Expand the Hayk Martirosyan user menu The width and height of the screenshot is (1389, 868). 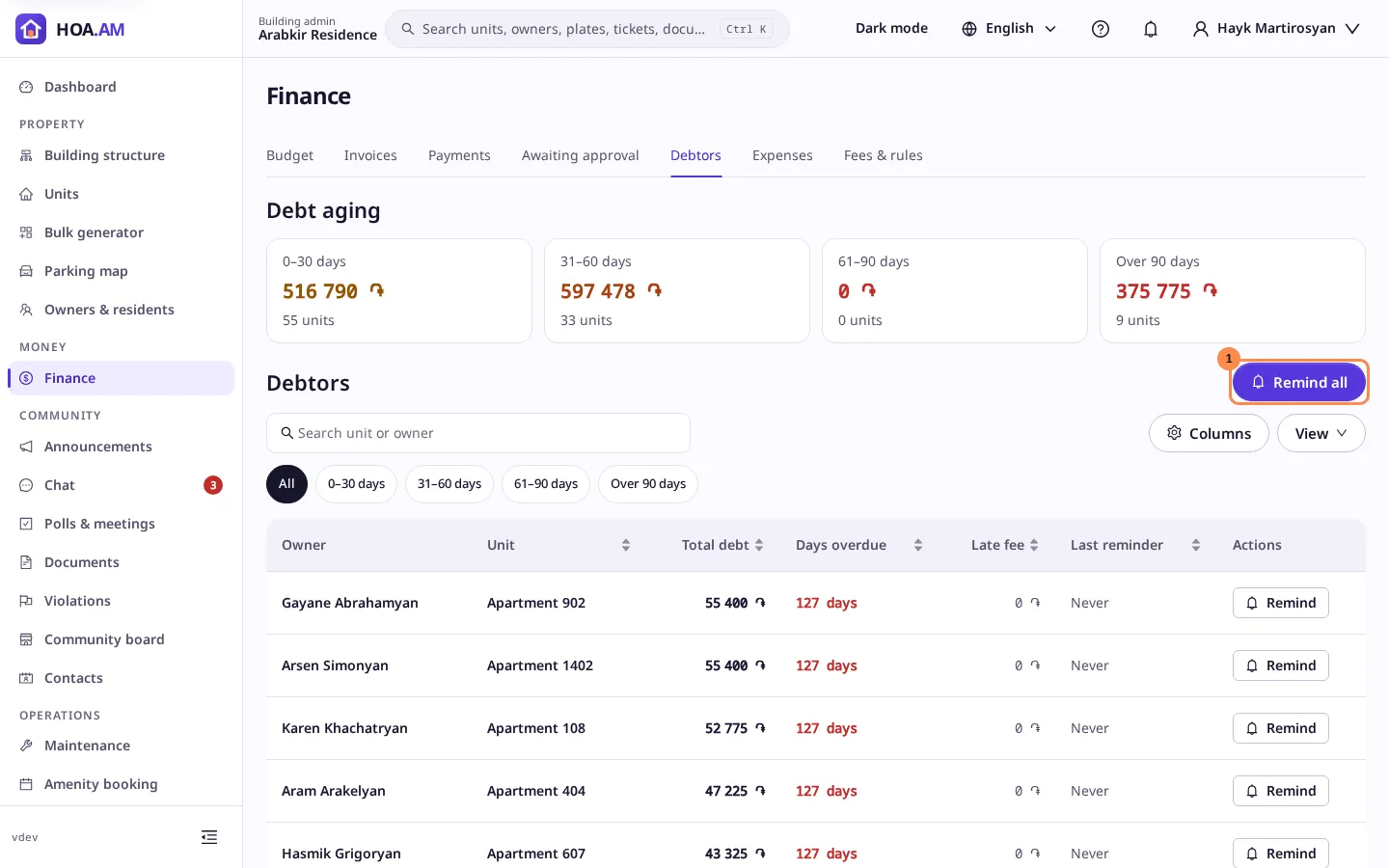coord(1276,29)
